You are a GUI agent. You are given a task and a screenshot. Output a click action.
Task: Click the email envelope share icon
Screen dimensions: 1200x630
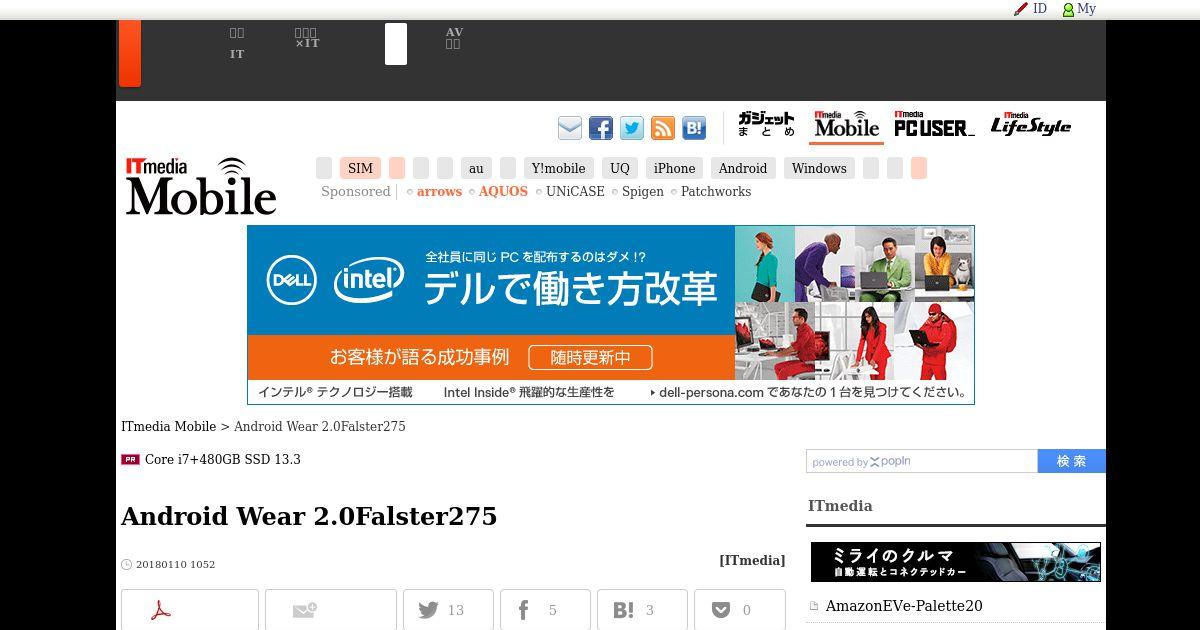[x=570, y=128]
